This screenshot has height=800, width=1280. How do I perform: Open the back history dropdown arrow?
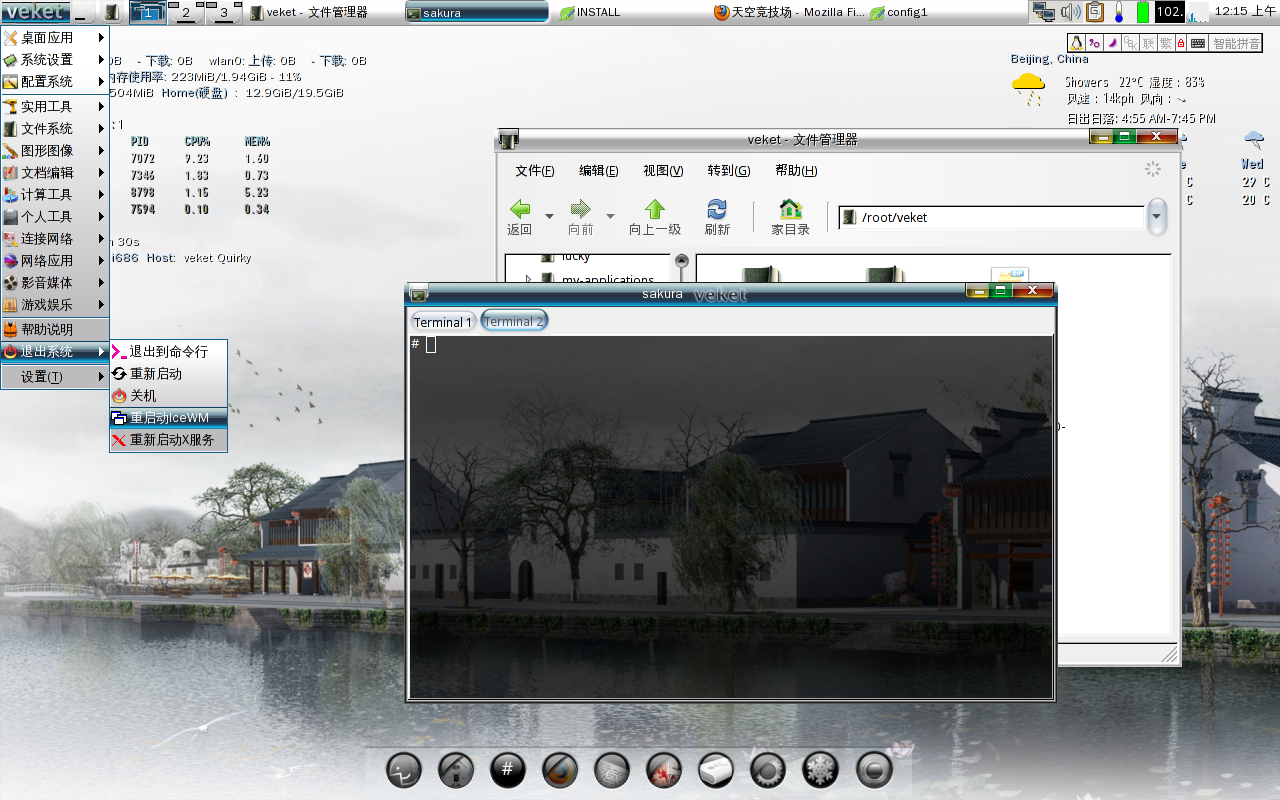(549, 216)
